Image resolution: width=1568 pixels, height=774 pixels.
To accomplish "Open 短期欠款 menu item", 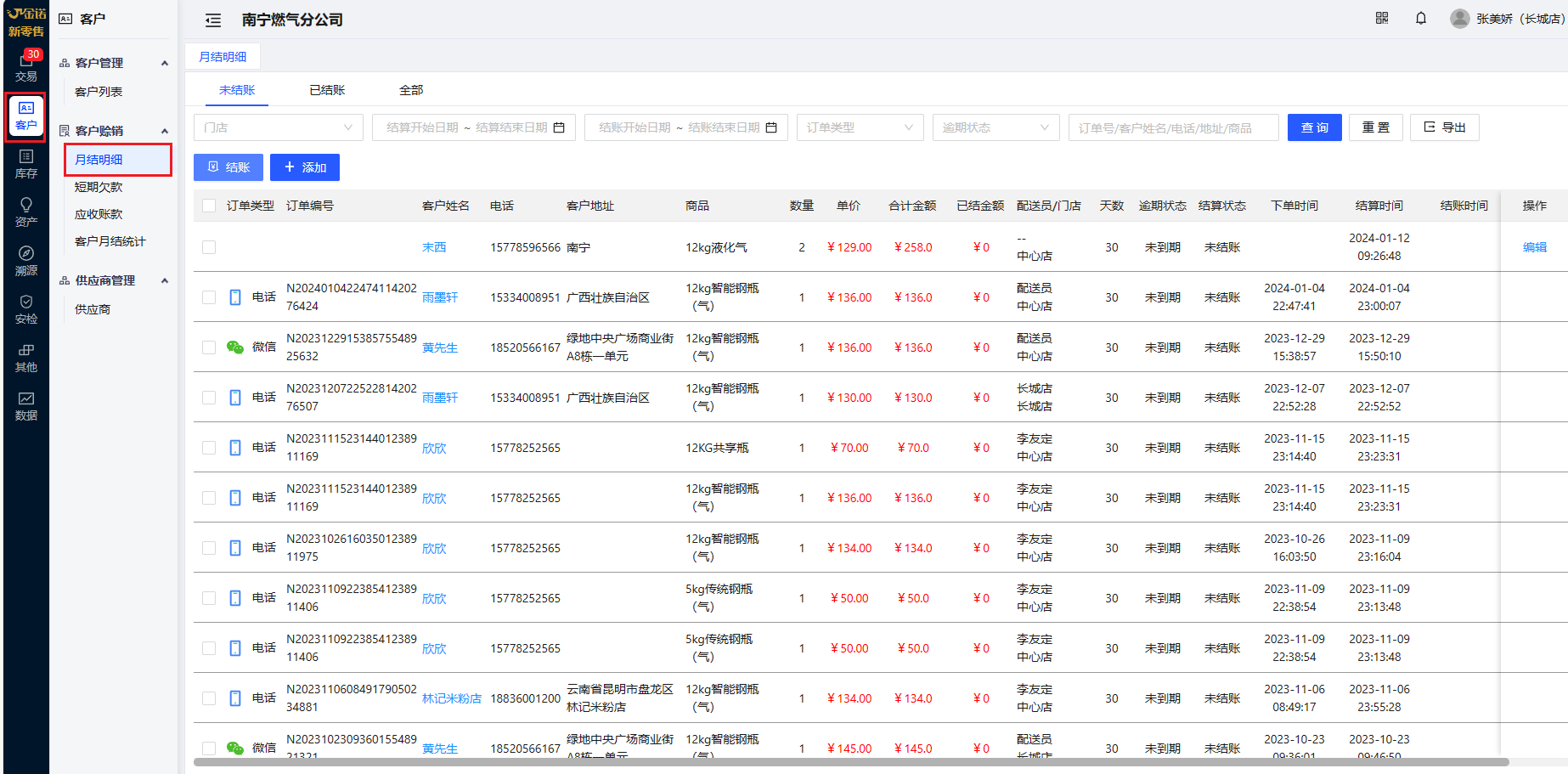I will [99, 187].
